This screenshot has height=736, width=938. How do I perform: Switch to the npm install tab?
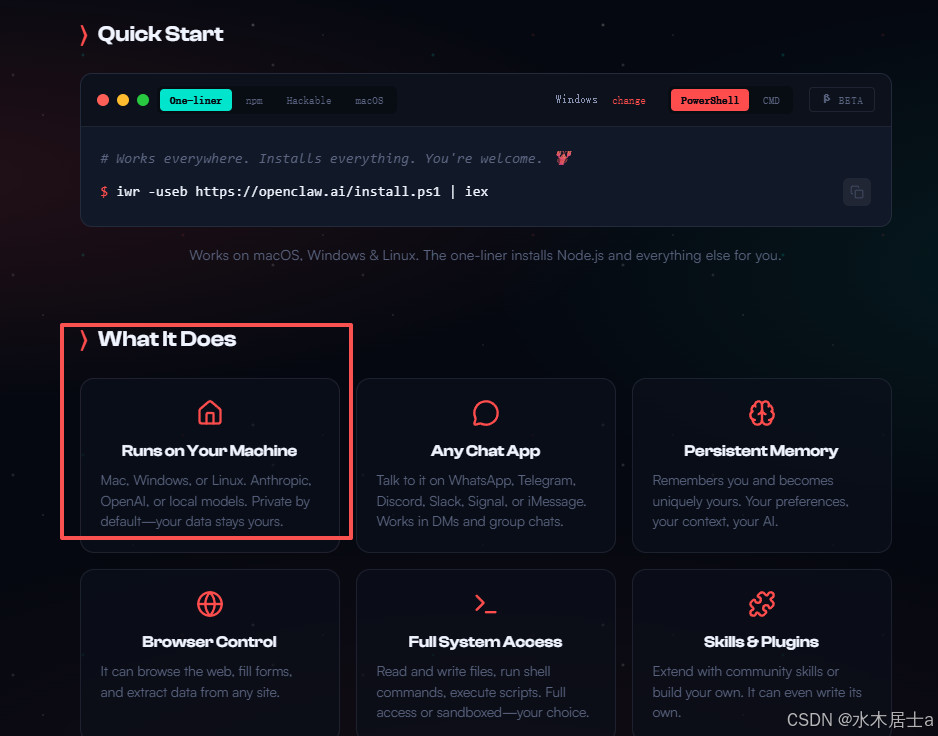[254, 101]
